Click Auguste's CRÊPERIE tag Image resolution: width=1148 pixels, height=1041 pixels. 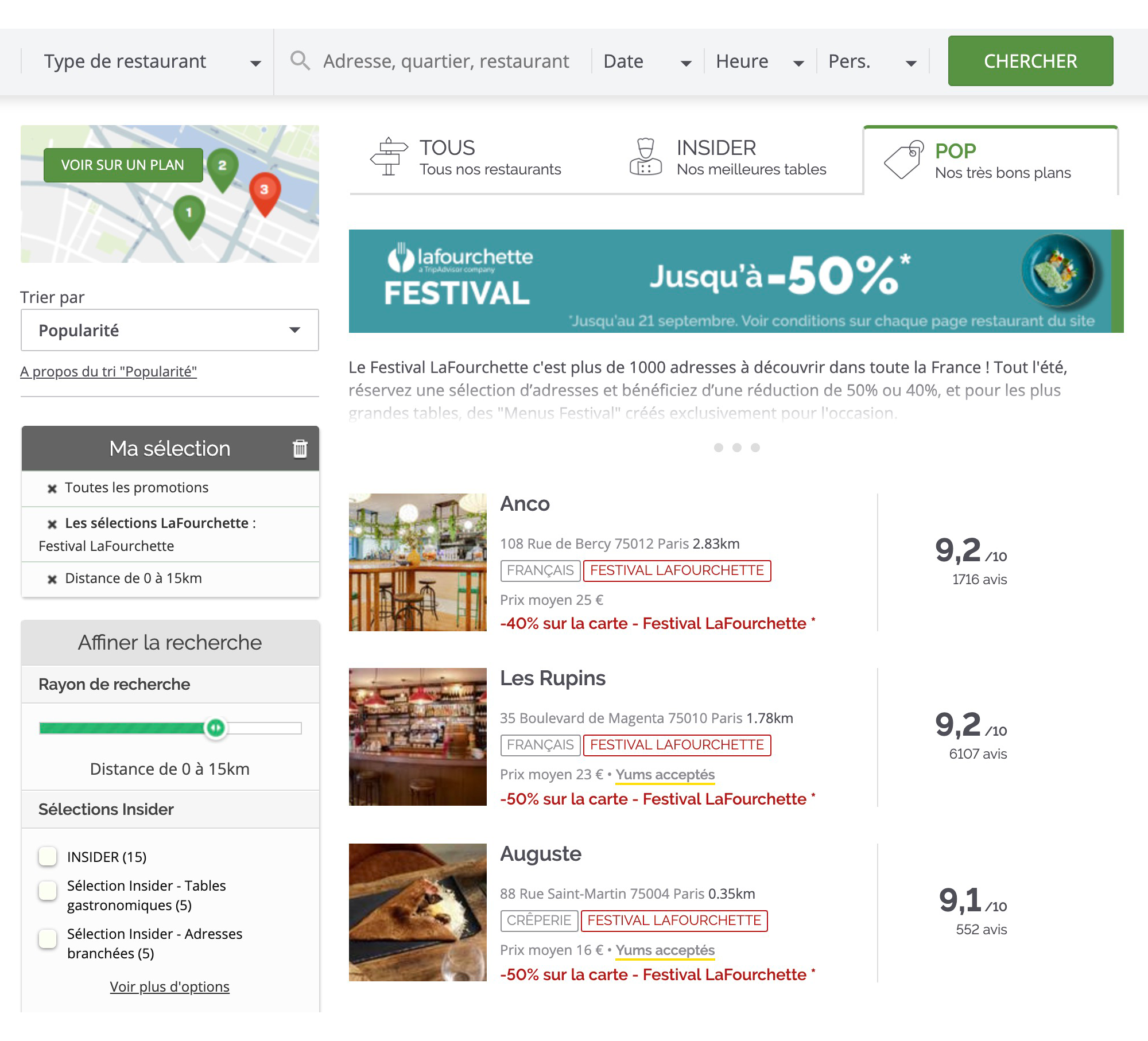click(539, 921)
